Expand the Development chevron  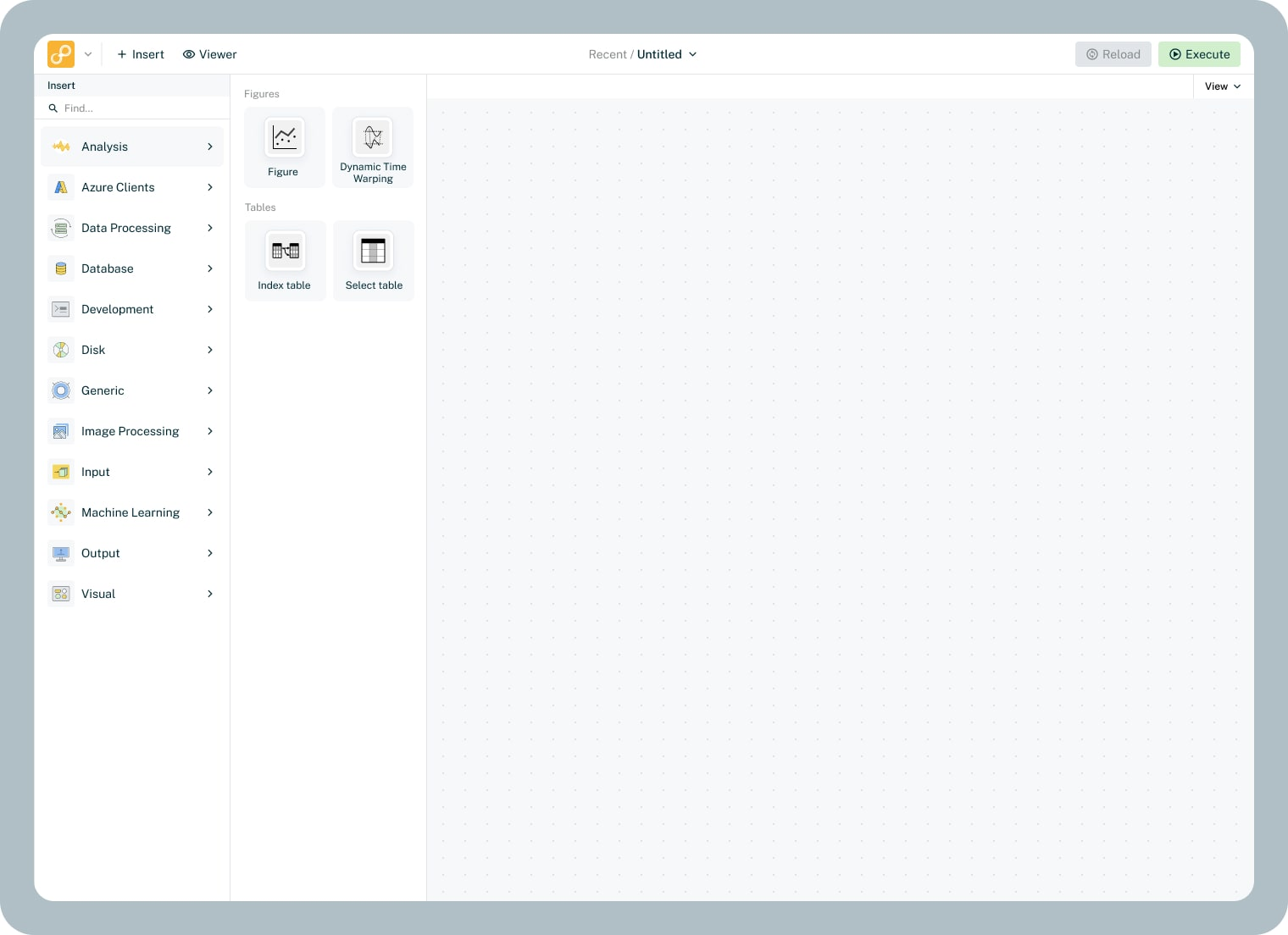coord(210,309)
